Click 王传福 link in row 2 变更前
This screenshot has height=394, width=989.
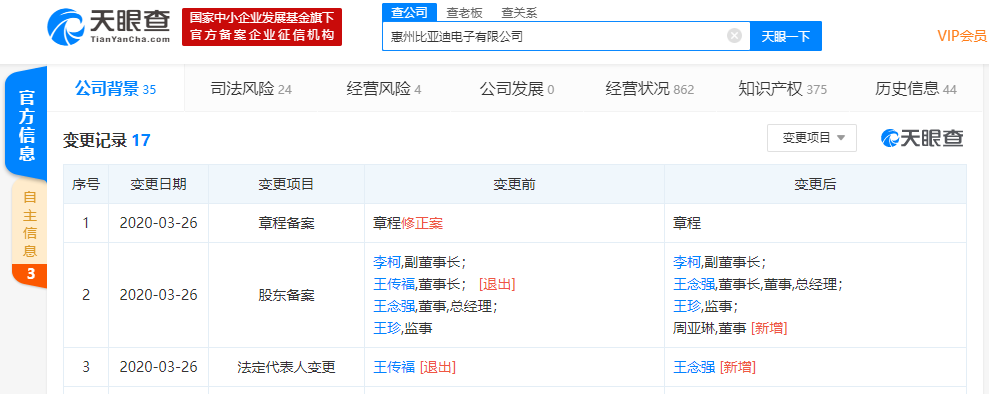click(394, 284)
